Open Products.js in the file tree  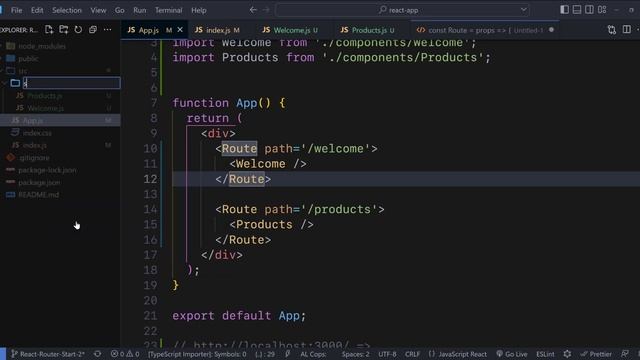(x=44, y=96)
